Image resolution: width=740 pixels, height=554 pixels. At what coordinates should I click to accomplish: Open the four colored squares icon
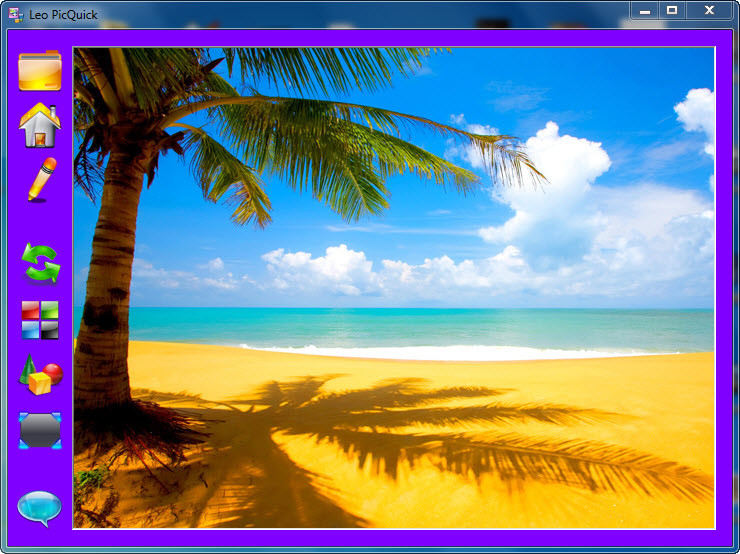pyautogui.click(x=40, y=320)
